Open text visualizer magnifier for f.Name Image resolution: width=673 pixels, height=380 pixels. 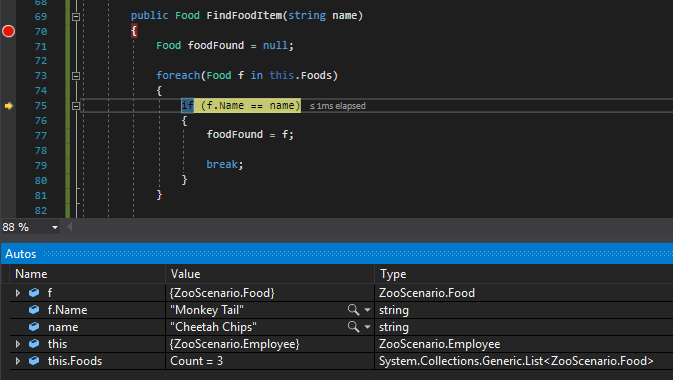point(353,310)
